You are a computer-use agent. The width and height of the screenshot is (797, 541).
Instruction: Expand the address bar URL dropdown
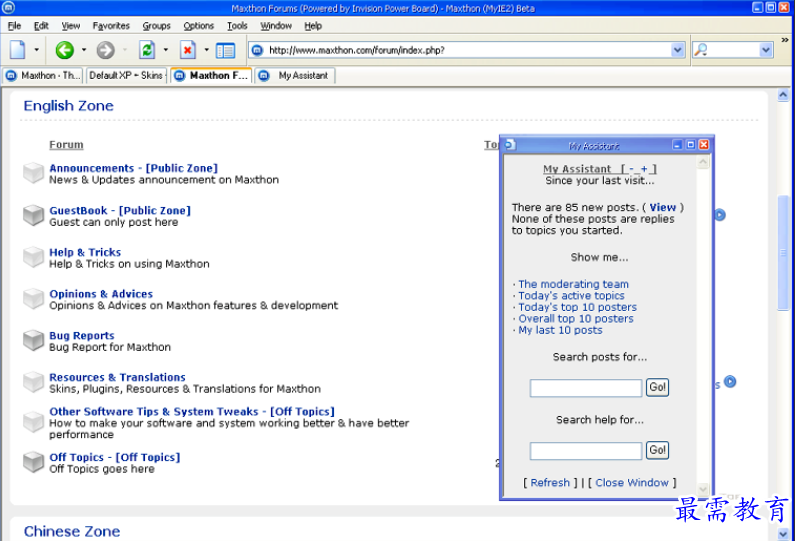tap(678, 50)
